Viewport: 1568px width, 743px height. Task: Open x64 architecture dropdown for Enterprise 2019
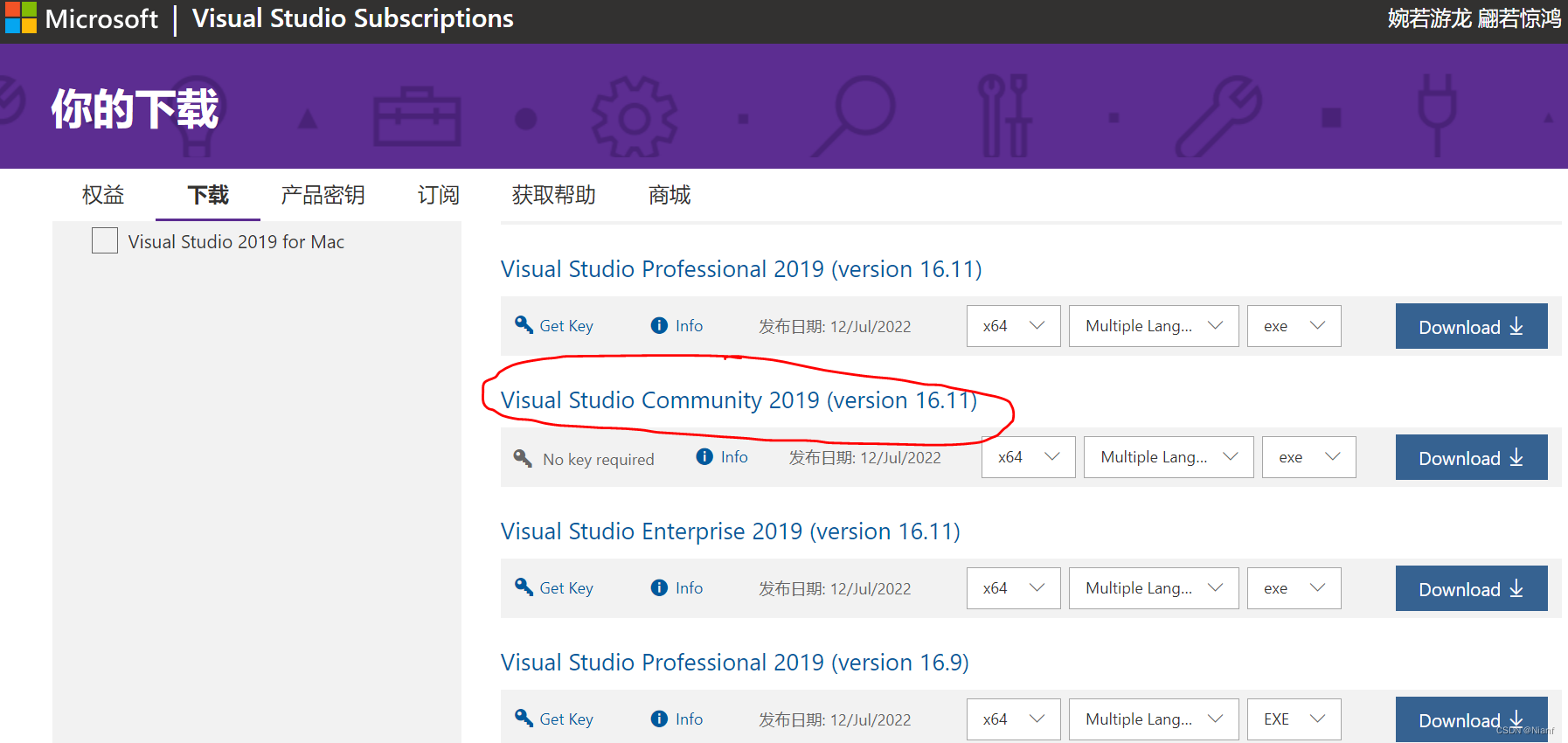point(1014,588)
